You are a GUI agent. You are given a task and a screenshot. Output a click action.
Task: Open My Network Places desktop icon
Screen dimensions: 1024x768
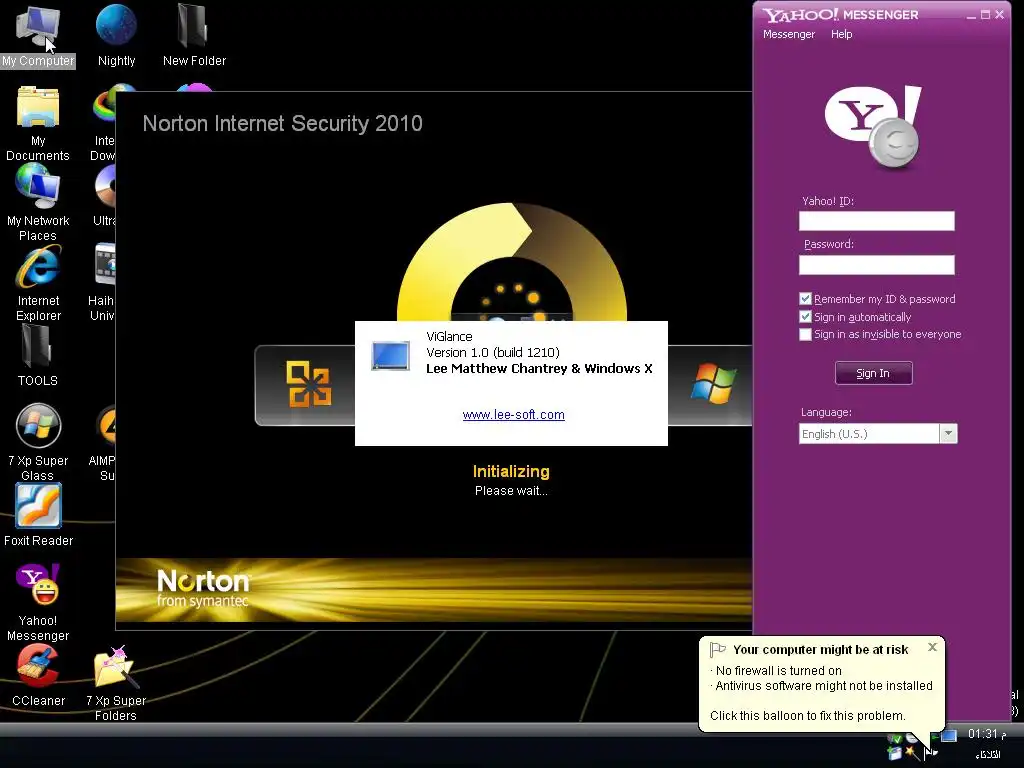[x=38, y=202]
